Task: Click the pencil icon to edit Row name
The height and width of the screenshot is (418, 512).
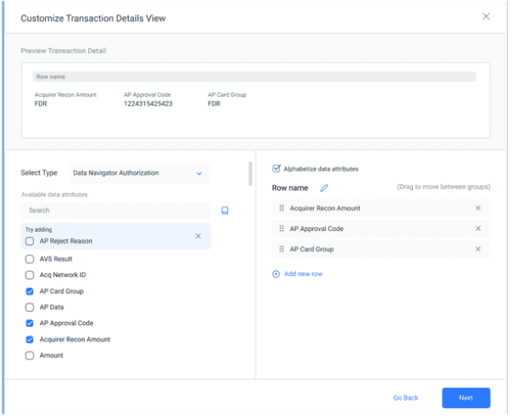Action: tap(324, 188)
